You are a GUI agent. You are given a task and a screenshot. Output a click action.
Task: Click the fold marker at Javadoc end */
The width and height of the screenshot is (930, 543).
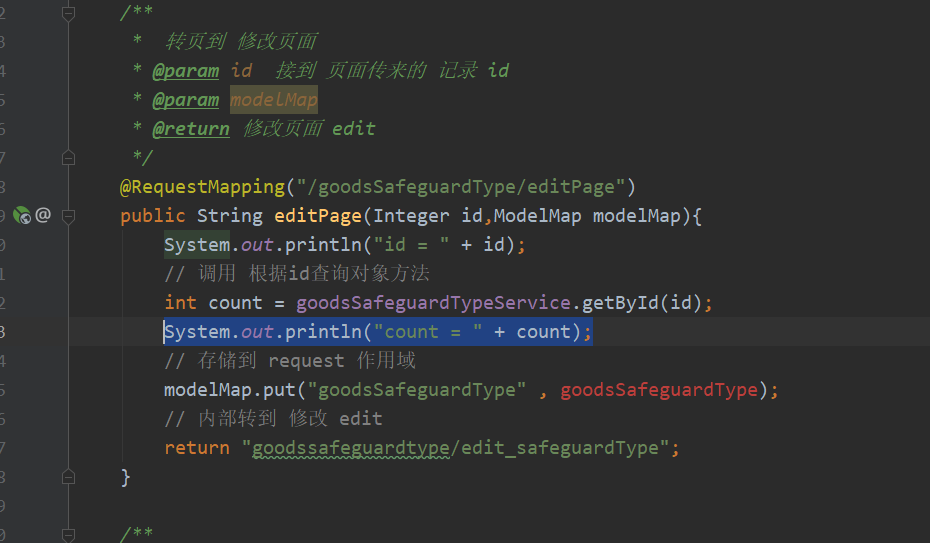click(x=68, y=158)
